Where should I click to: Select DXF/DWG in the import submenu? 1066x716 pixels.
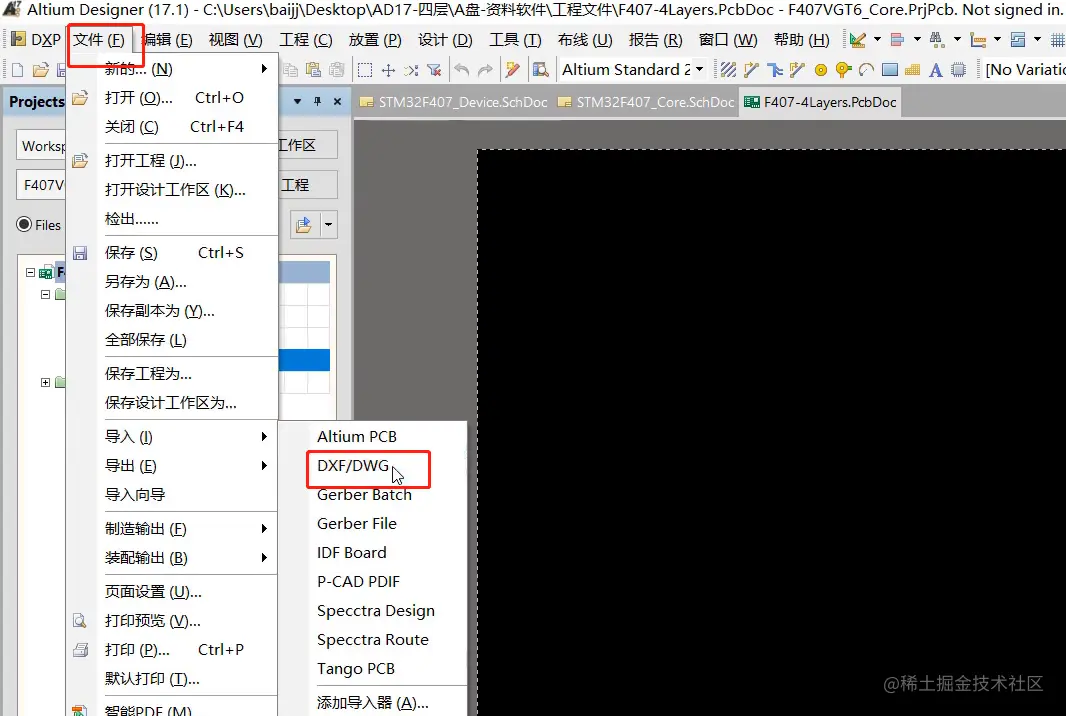373,466
